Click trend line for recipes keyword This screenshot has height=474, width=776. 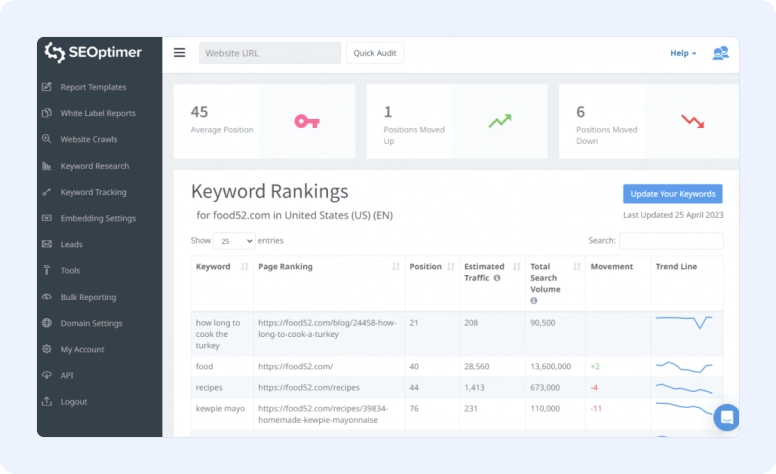coord(684,388)
